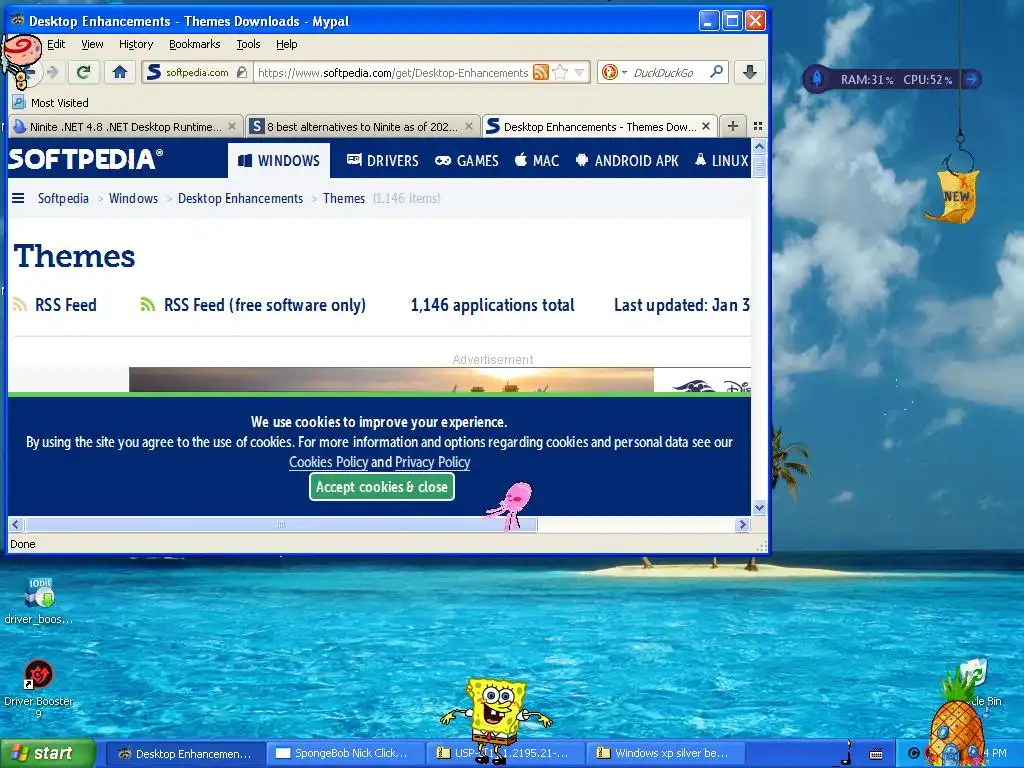The height and width of the screenshot is (768, 1024).
Task: Click the Windows start button
Action: [x=48, y=754]
